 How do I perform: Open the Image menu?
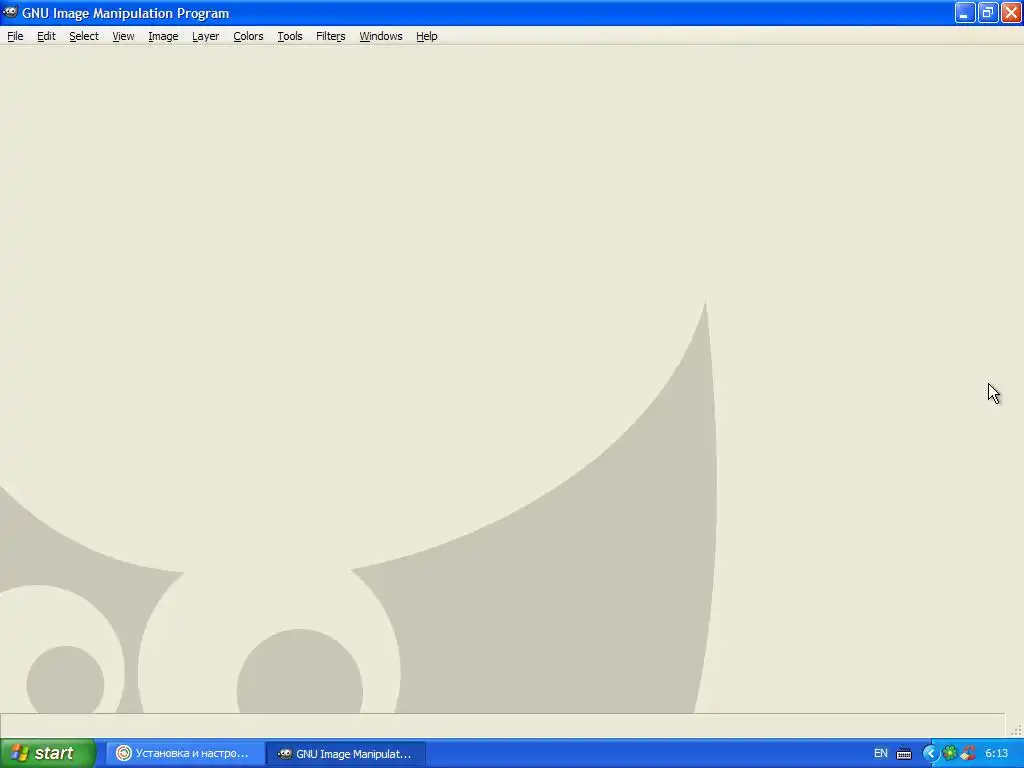163,37
